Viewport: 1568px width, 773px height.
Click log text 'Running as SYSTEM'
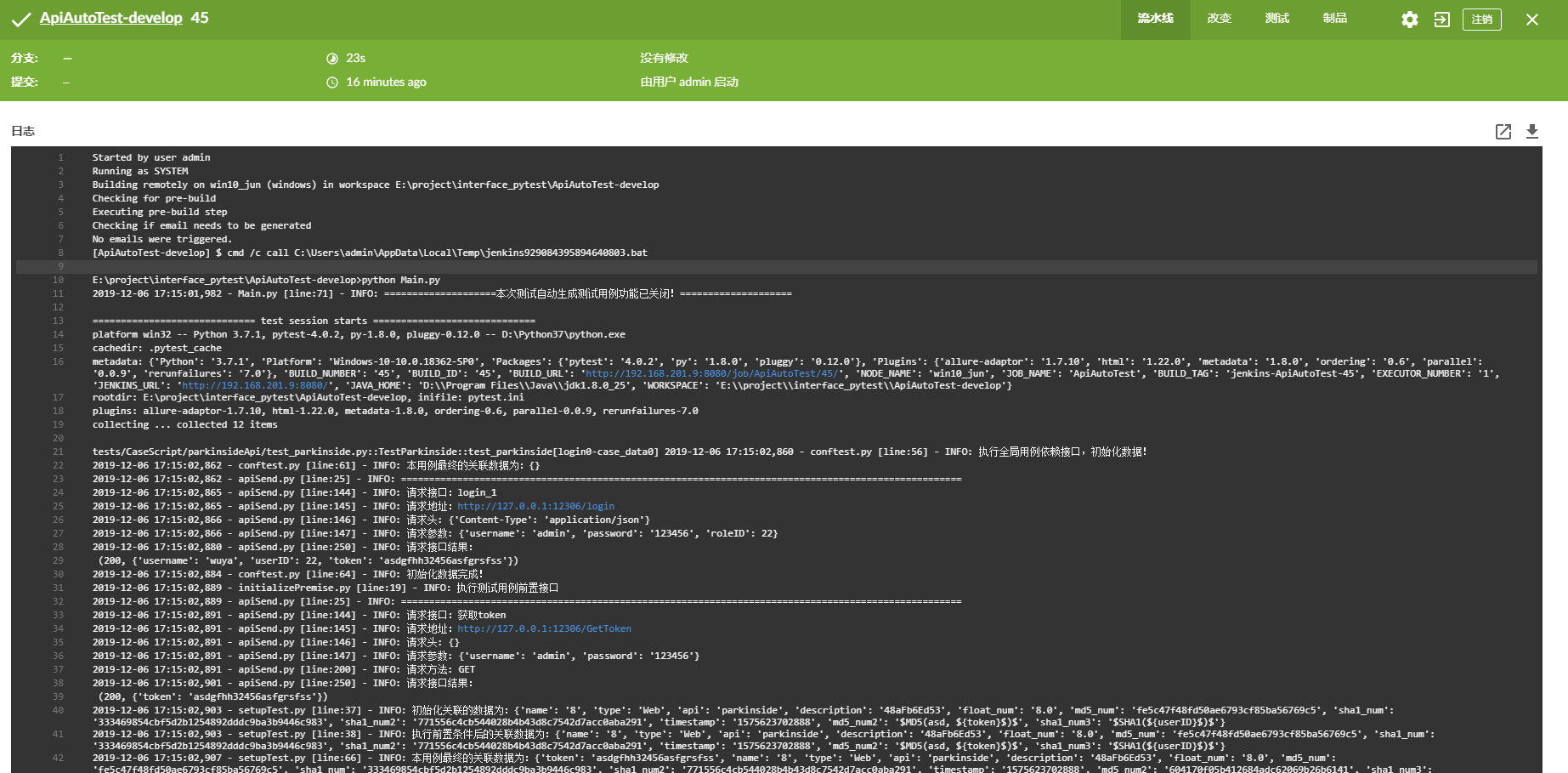pos(140,171)
